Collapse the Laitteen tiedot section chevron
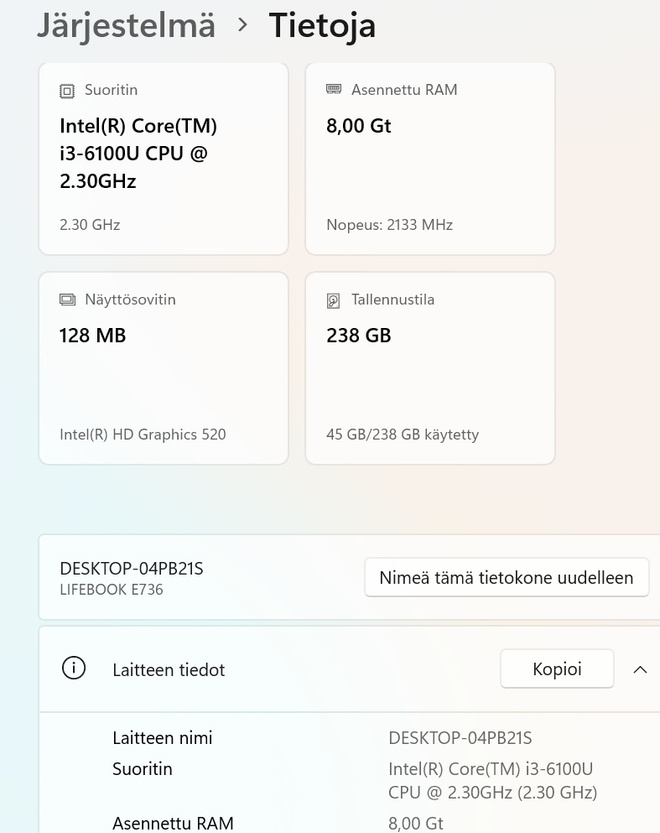Image resolution: width=660 pixels, height=833 pixels. click(640, 669)
